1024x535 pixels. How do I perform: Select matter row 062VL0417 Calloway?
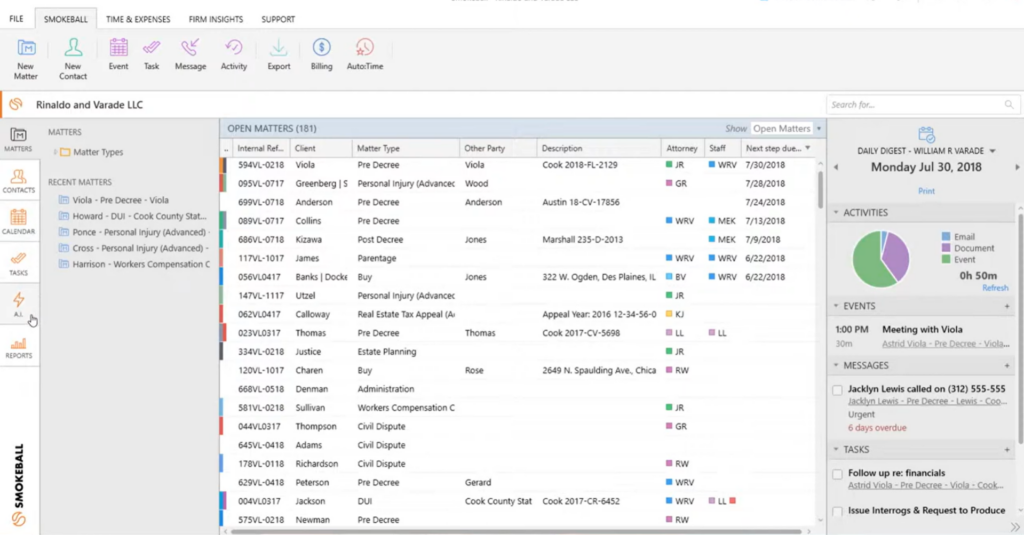(517, 314)
